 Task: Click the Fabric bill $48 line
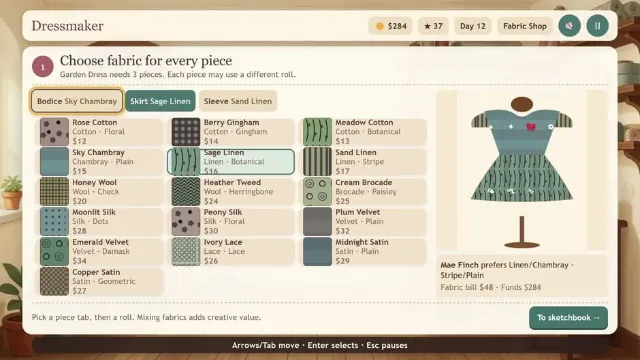point(491,287)
